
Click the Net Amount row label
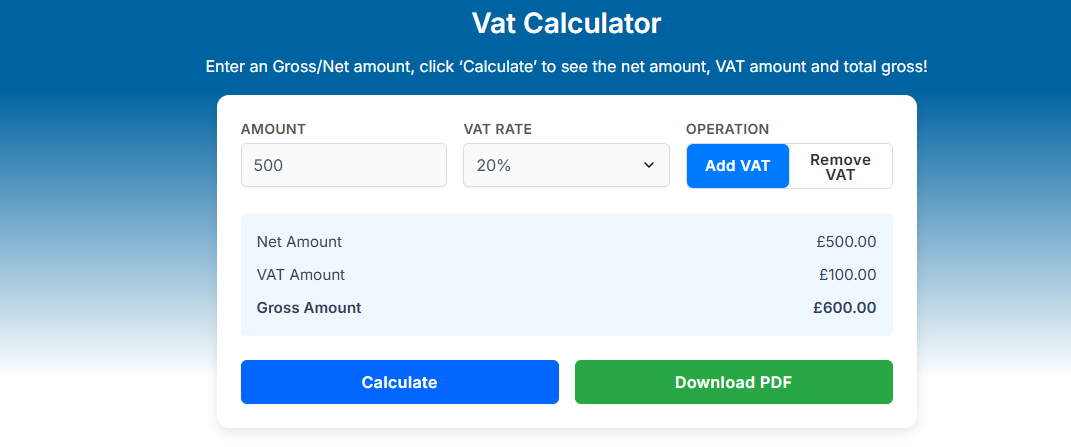pos(299,242)
